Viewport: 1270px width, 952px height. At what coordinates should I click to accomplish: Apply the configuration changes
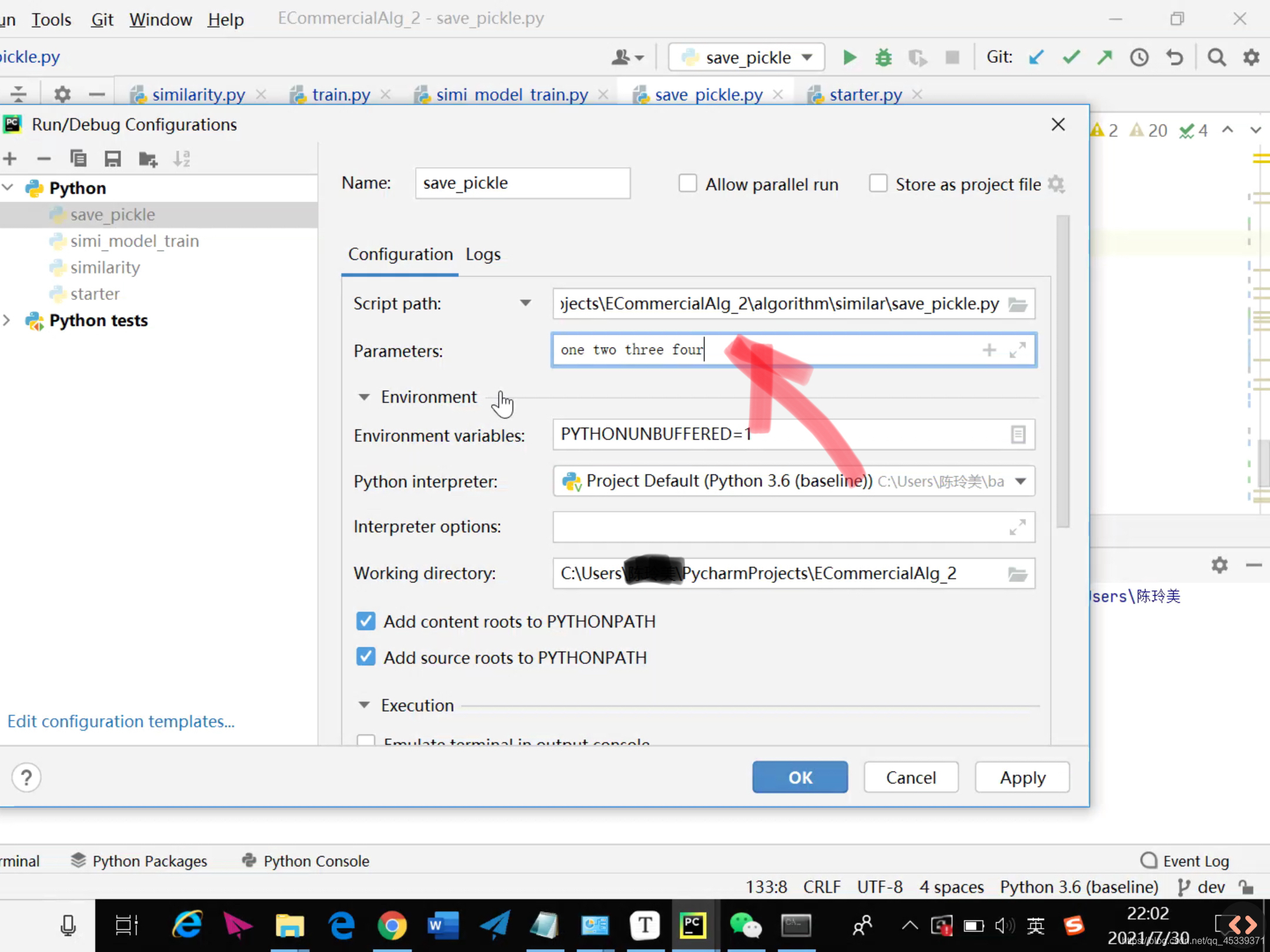[1022, 777]
